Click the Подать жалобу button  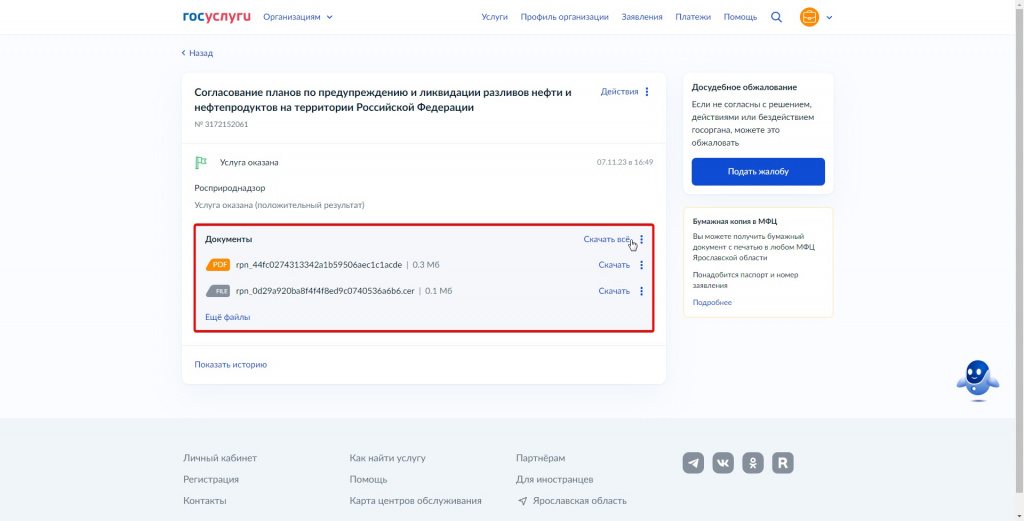coord(758,172)
